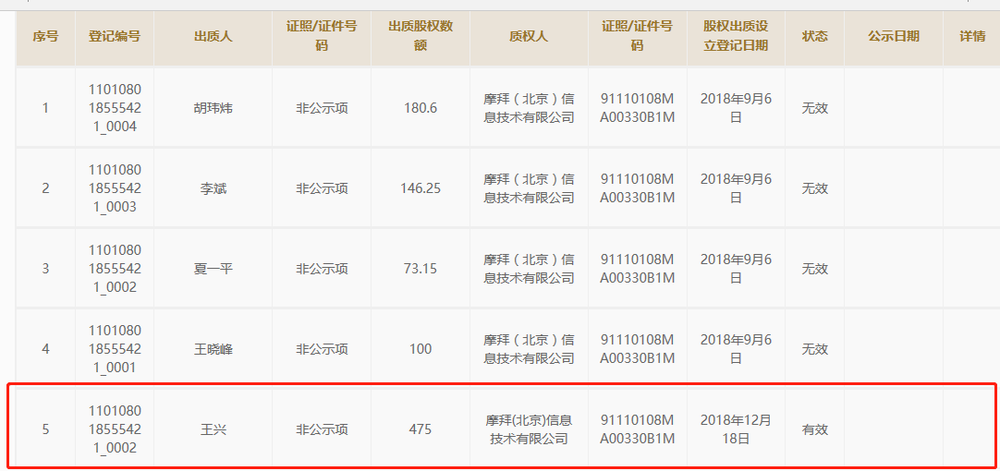Select code 91110108MA00330B1M in 李斌's row

637,189
